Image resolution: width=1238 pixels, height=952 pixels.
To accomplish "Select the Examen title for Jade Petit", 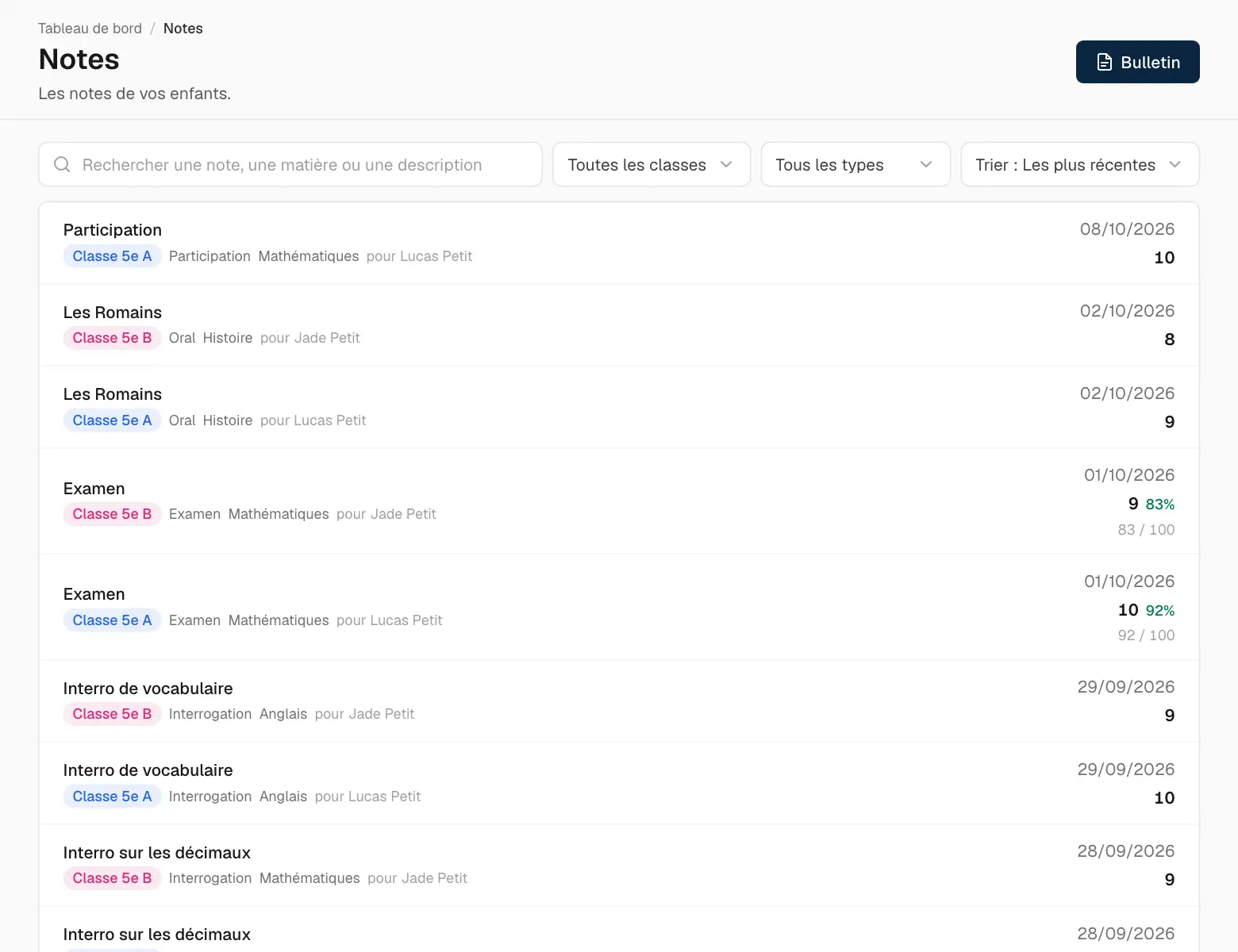I will pos(94,489).
